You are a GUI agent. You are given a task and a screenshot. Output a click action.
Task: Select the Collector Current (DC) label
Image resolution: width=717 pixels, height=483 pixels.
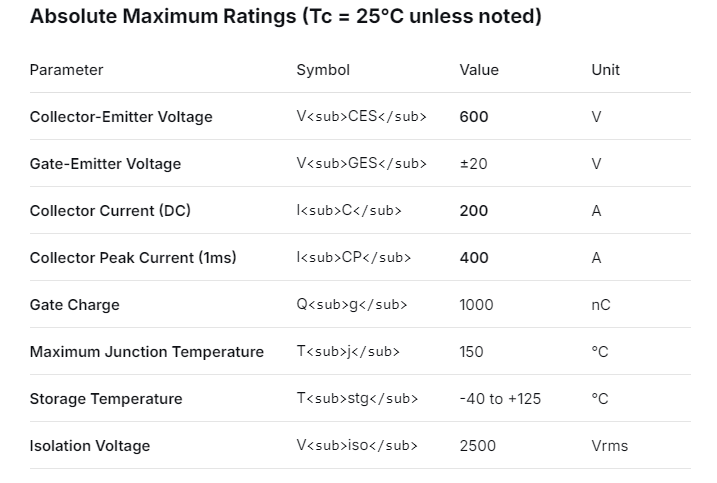(x=110, y=211)
